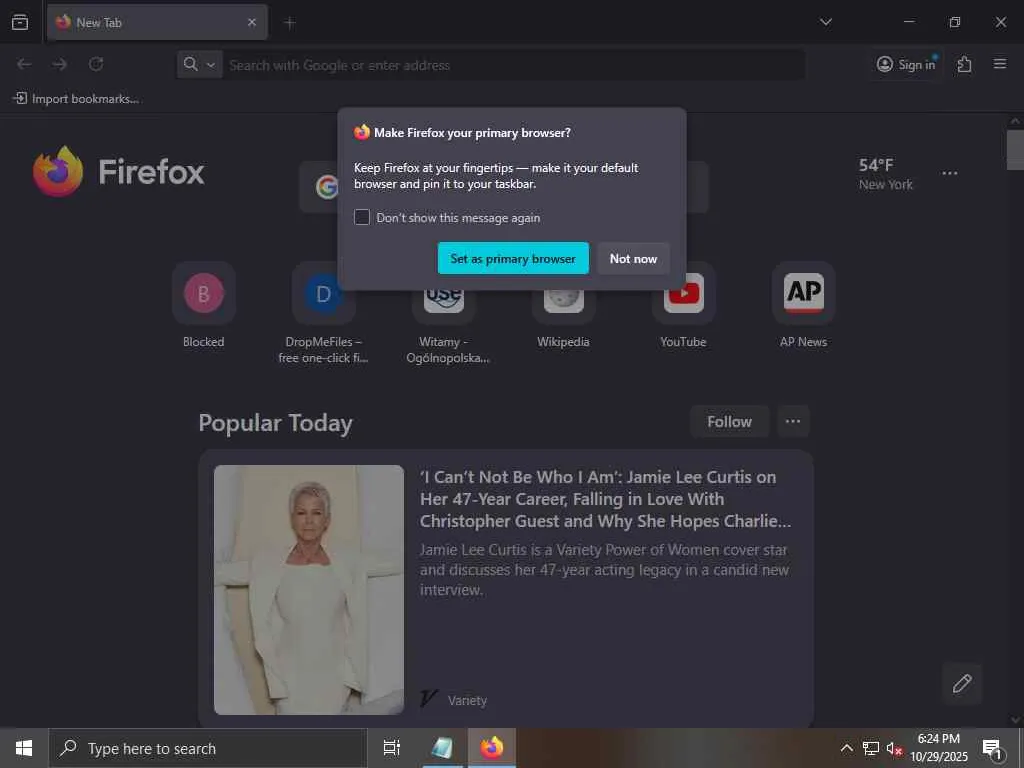Open the network status tray icon
The image size is (1024, 768).
[871, 748]
